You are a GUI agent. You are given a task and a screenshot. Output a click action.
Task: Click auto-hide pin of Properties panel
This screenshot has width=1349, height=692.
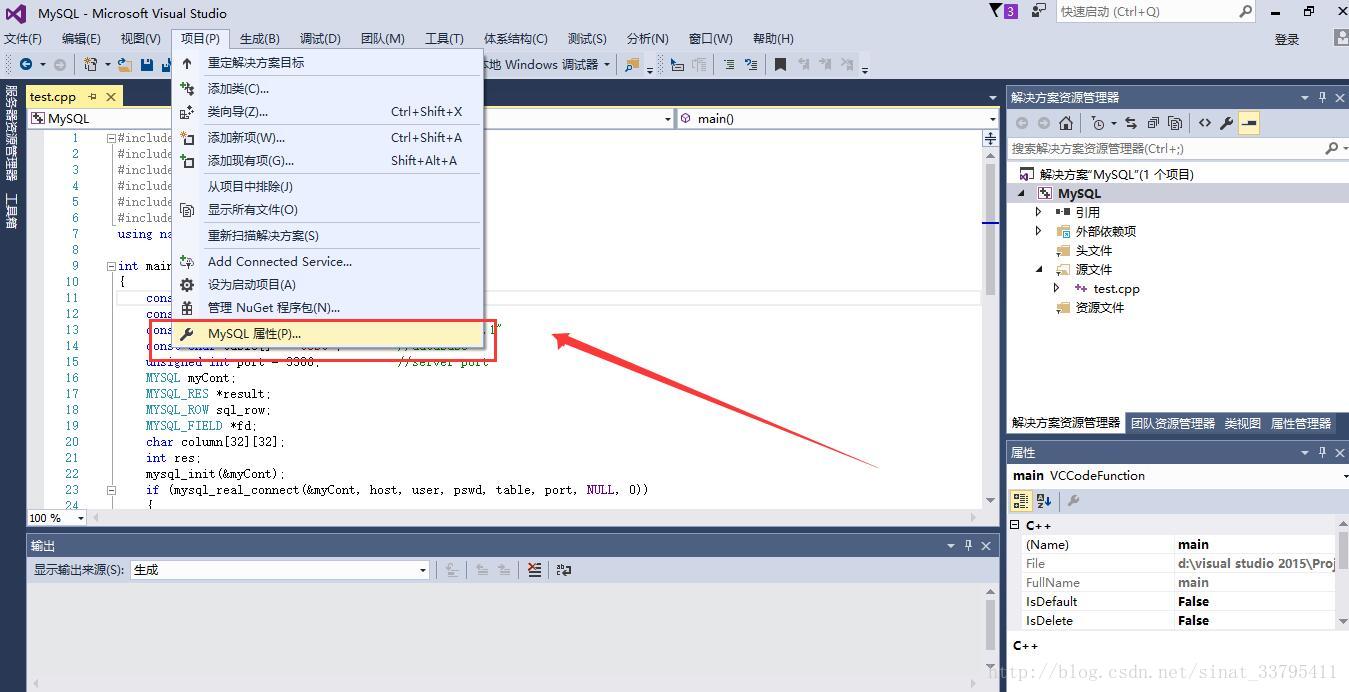coord(1322,452)
